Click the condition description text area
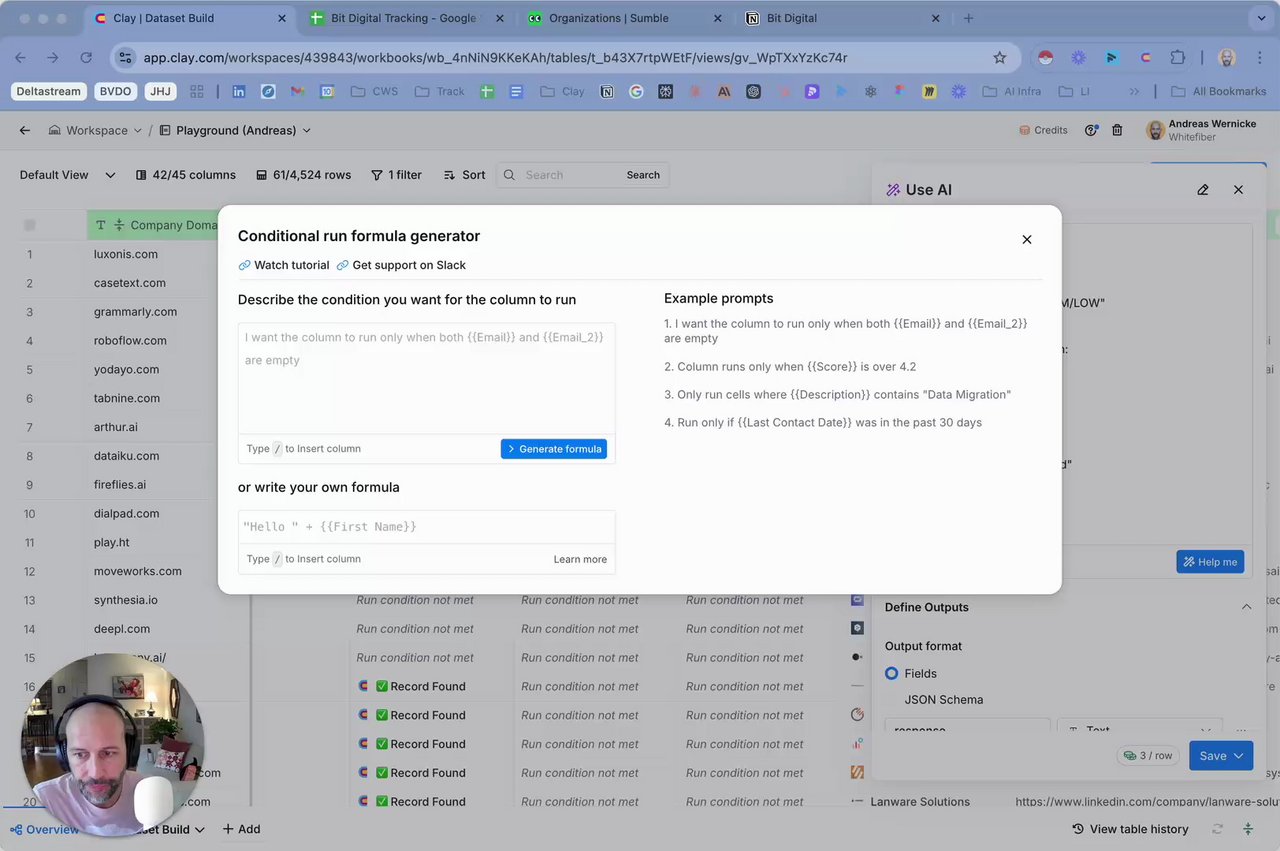The width and height of the screenshot is (1280, 851). (427, 378)
